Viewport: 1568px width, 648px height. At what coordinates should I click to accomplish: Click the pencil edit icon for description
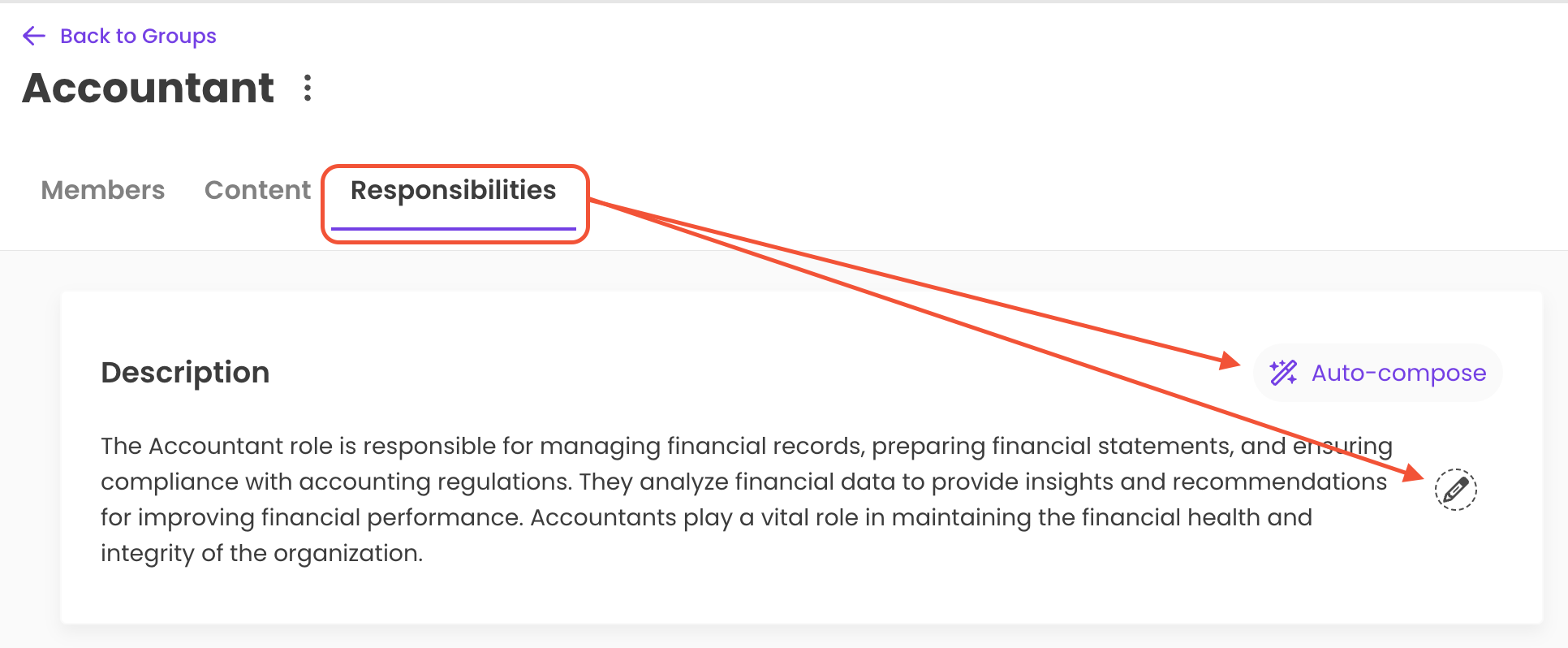1455,490
